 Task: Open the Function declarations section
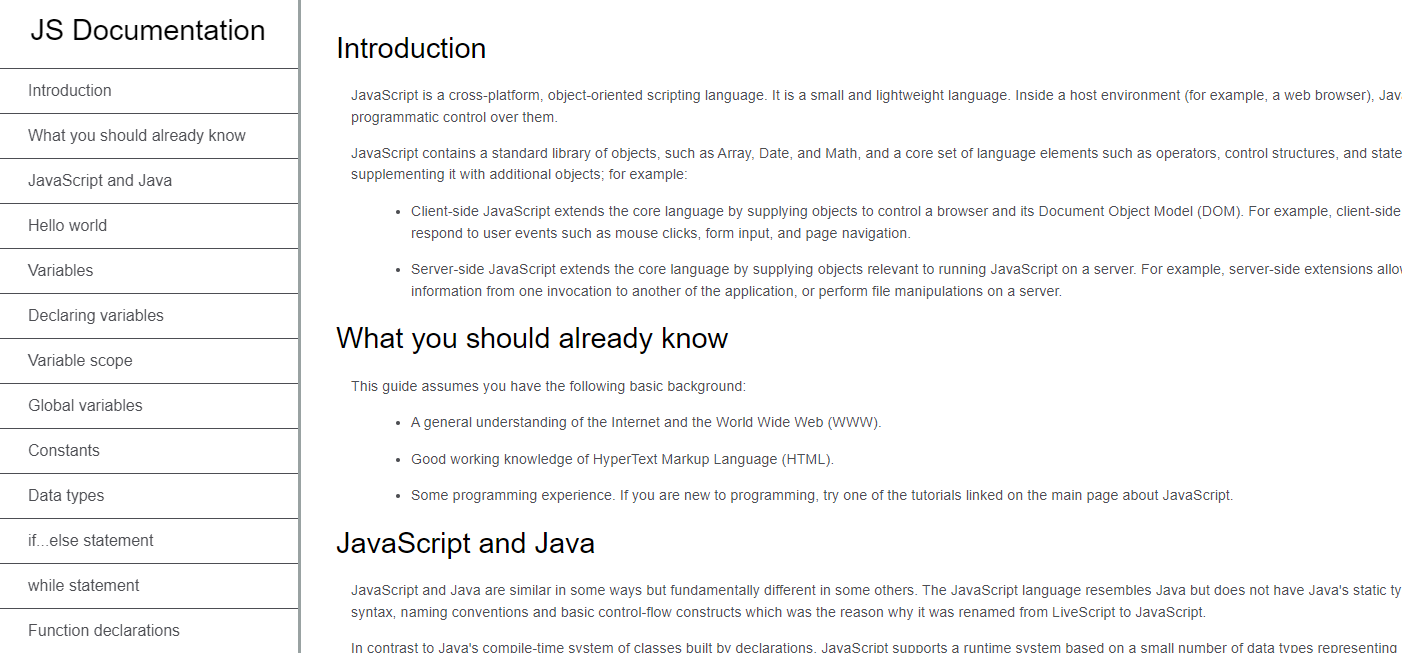[103, 630]
